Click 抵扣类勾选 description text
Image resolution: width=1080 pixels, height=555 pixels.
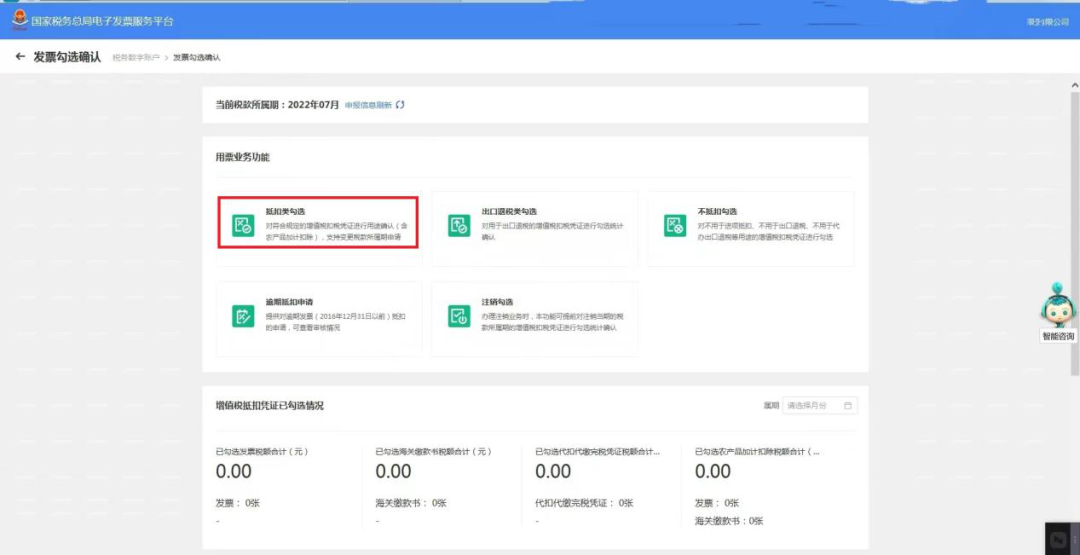tap(338, 231)
